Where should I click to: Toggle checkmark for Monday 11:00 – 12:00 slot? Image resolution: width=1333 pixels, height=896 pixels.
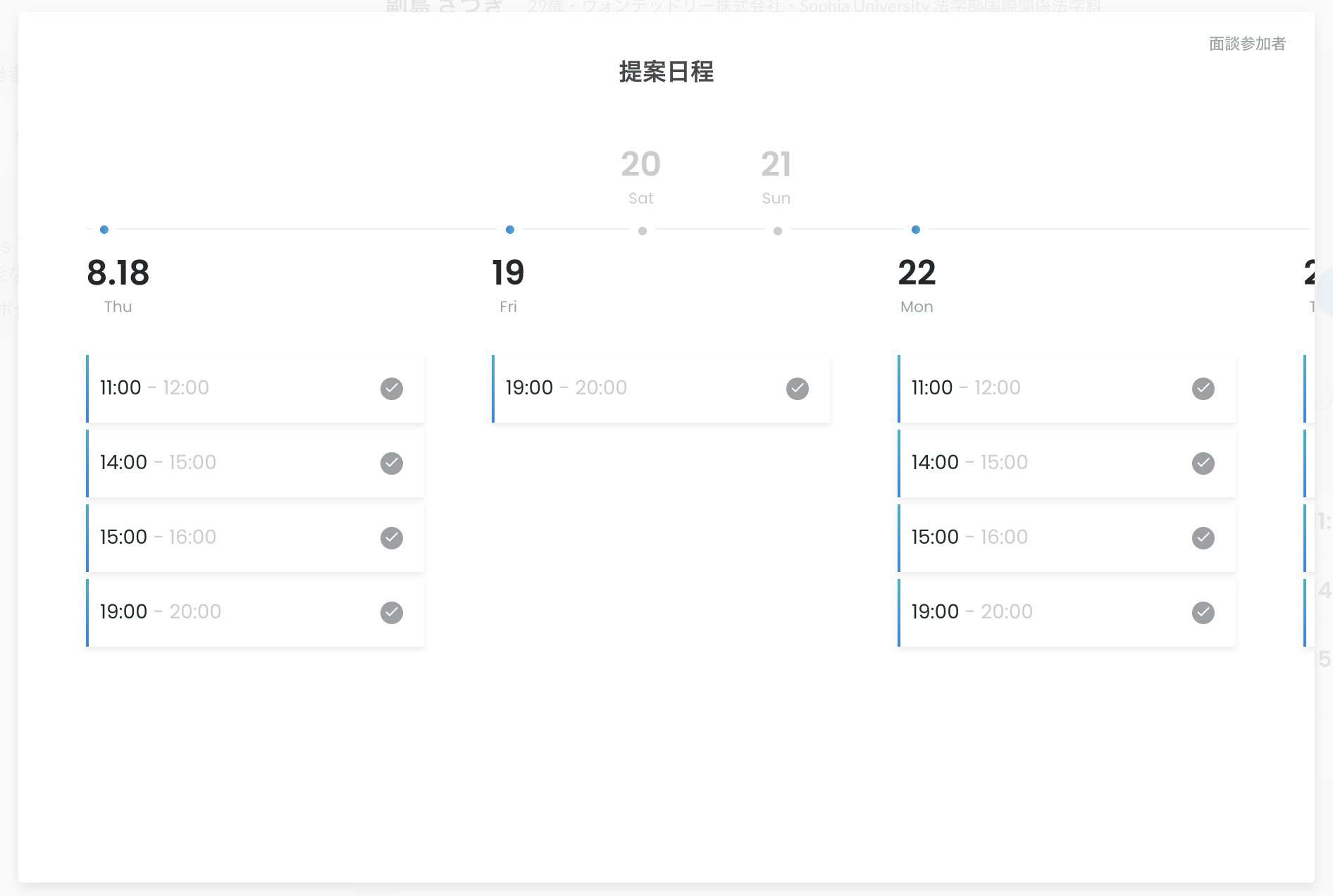[1203, 389]
